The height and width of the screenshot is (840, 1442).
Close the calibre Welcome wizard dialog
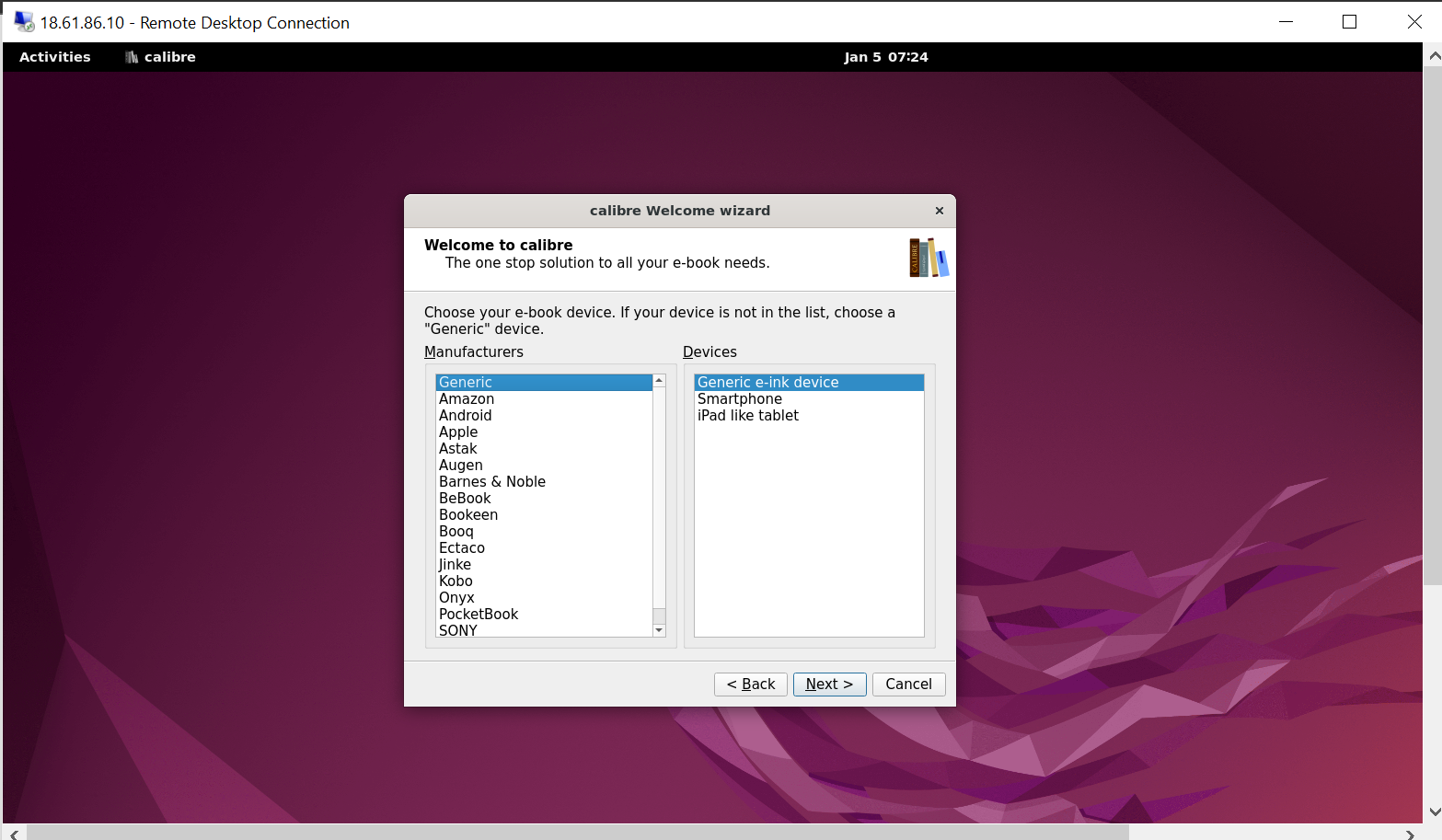pyautogui.click(x=939, y=211)
